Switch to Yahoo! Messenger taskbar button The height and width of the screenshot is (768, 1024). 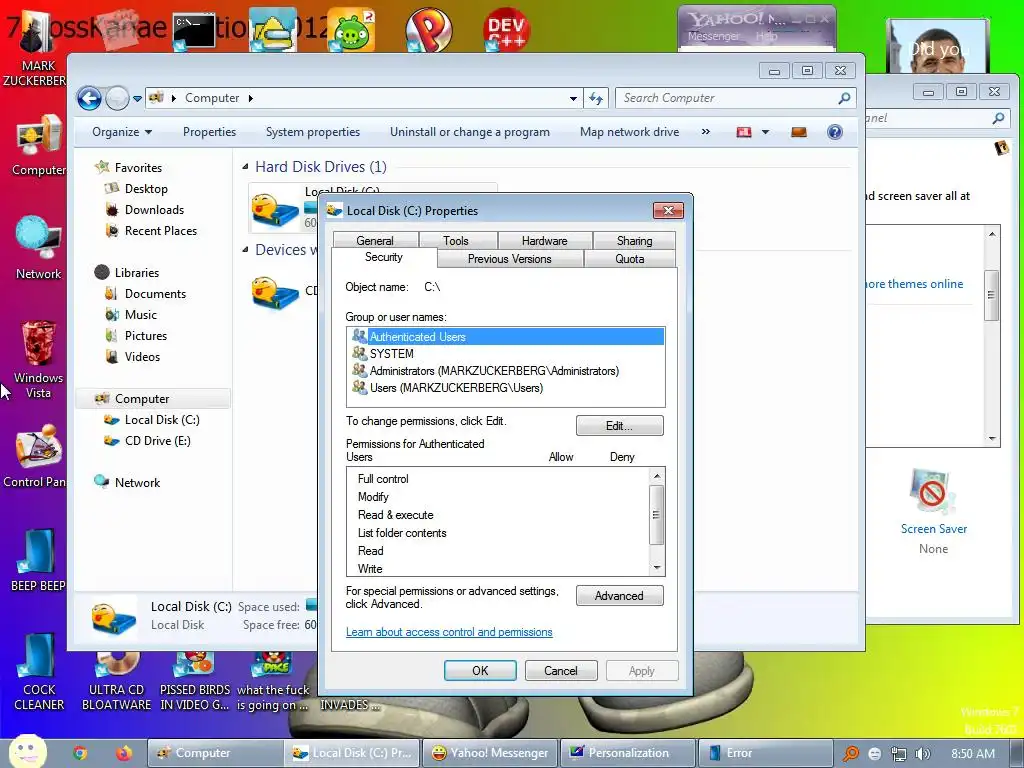pos(490,753)
